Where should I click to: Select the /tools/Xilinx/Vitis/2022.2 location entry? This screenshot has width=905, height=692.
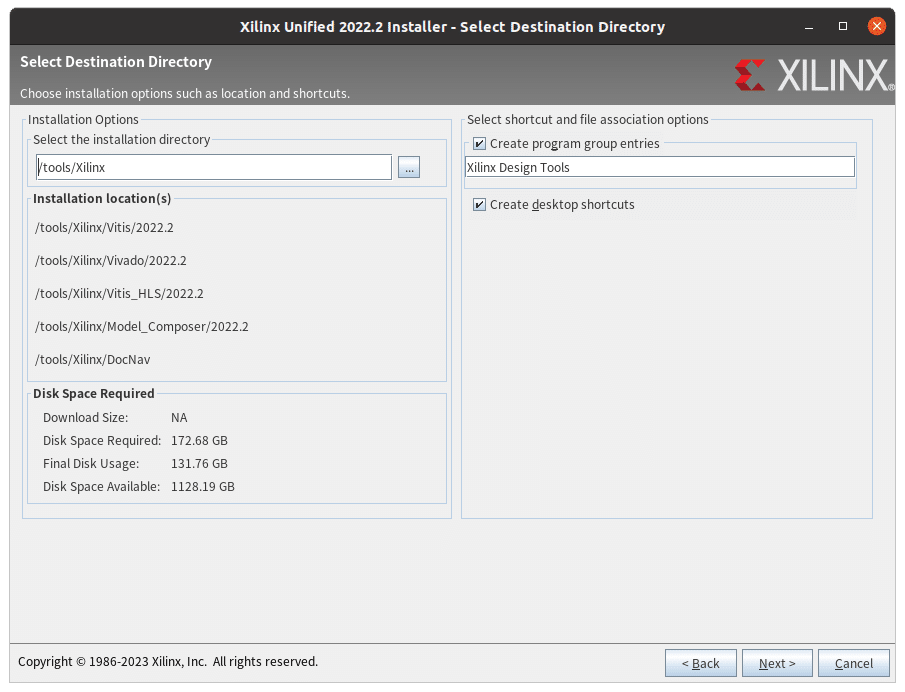tap(104, 227)
